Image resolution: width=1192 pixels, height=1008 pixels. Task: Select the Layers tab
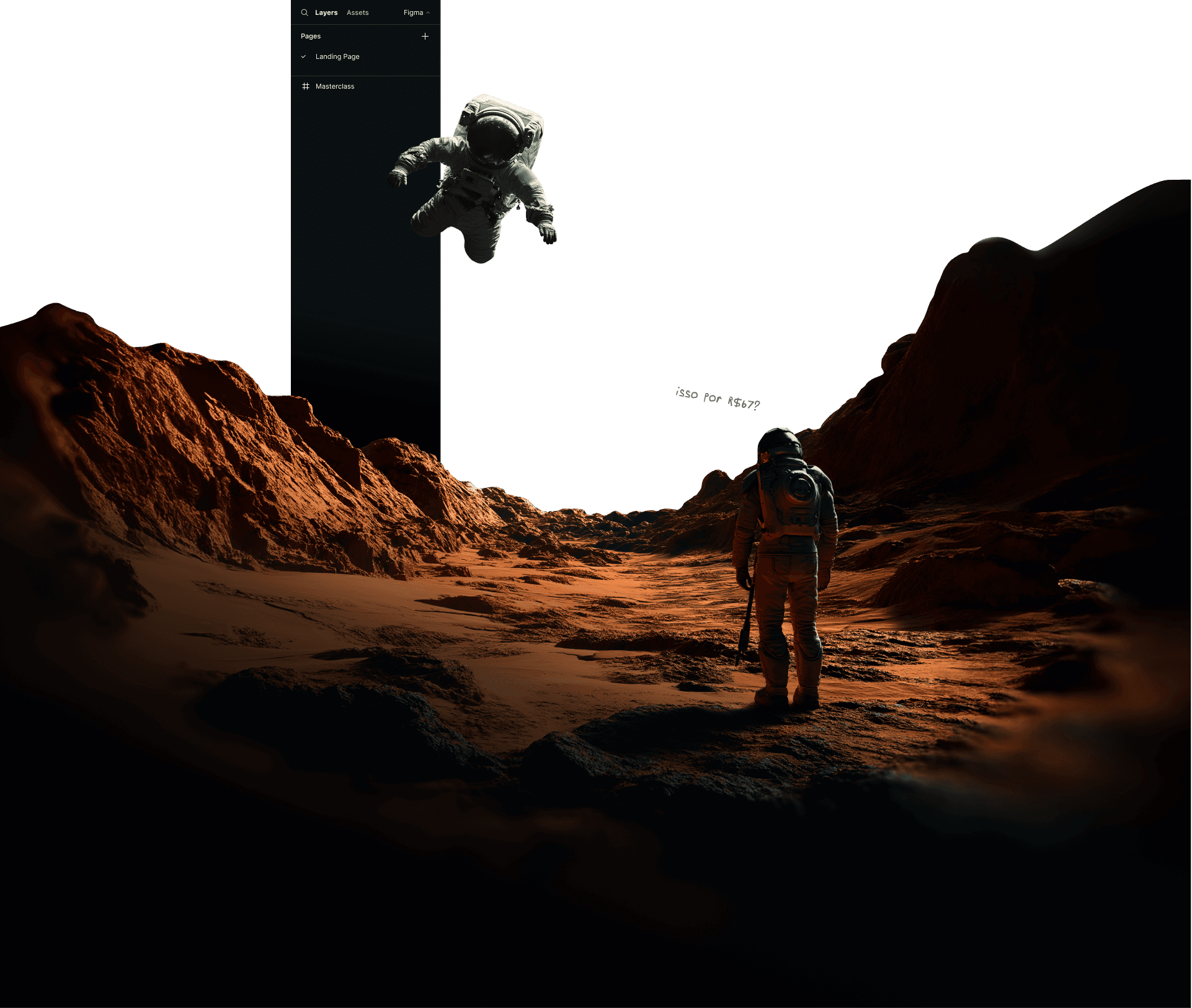click(x=326, y=12)
